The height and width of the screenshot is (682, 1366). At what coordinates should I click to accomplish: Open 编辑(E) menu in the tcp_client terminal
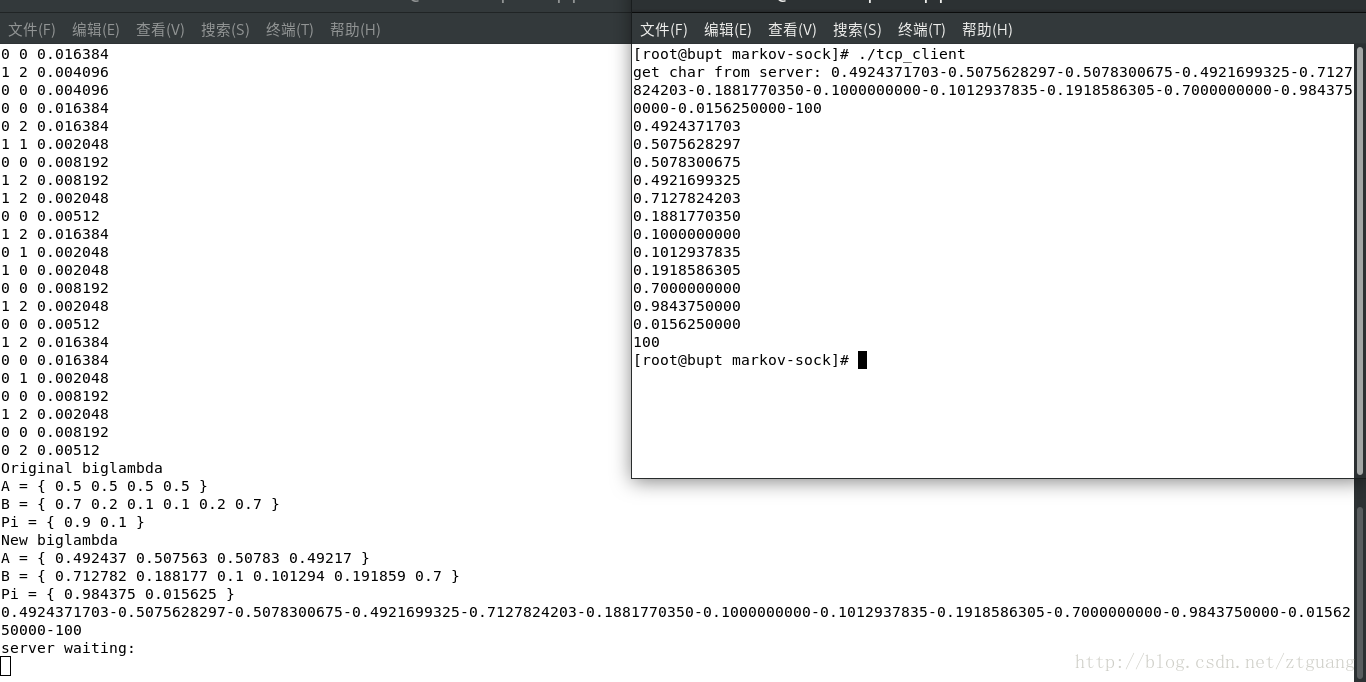(728, 30)
